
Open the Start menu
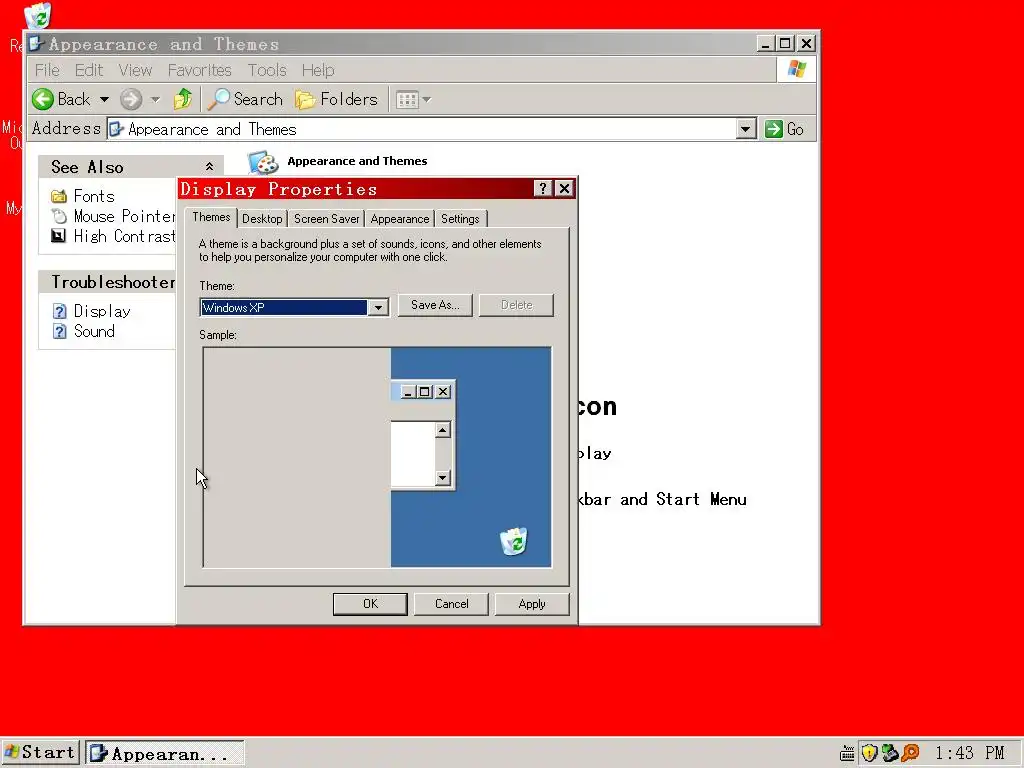pyautogui.click(x=40, y=753)
